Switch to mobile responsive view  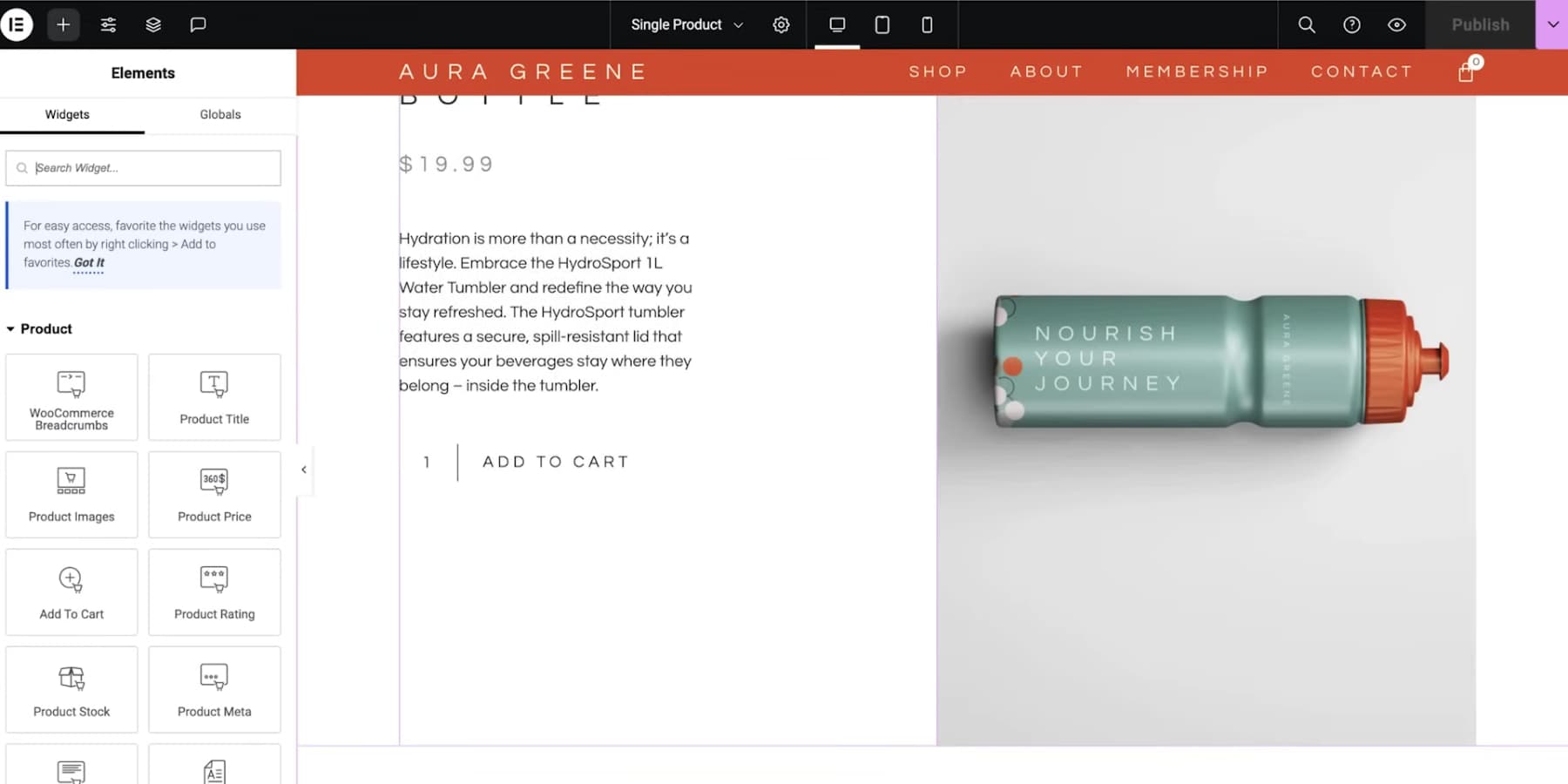pos(928,24)
